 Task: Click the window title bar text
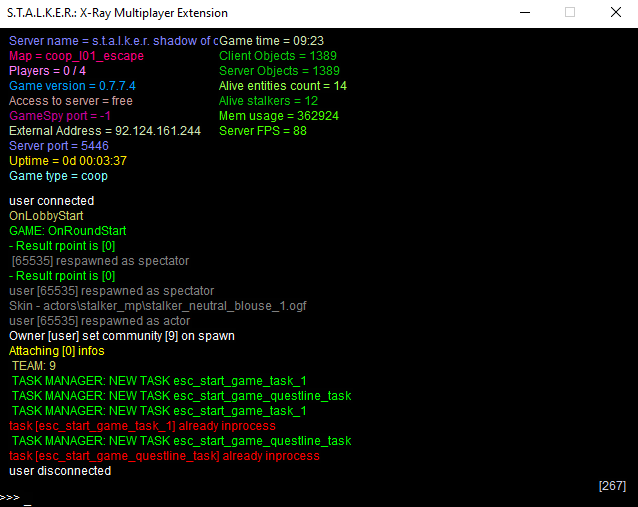pyautogui.click(x=118, y=13)
